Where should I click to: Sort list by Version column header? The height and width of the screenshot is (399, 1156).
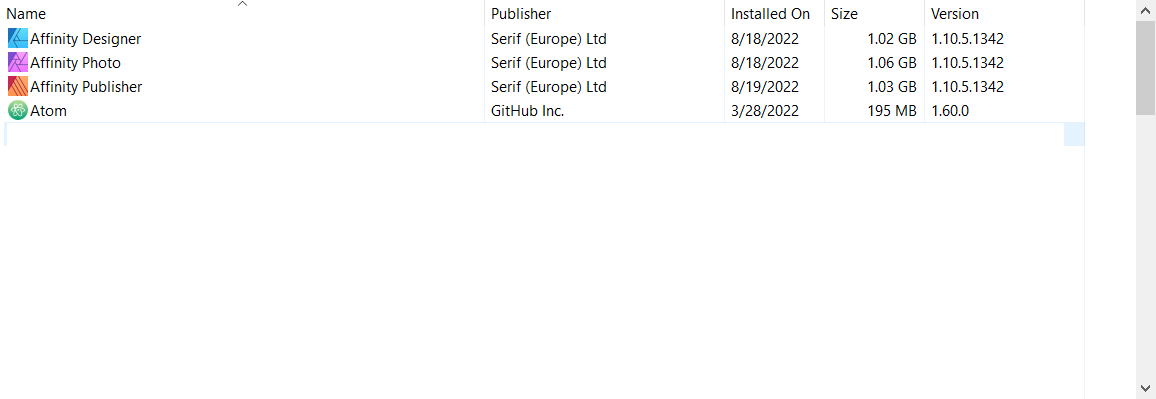(x=955, y=14)
